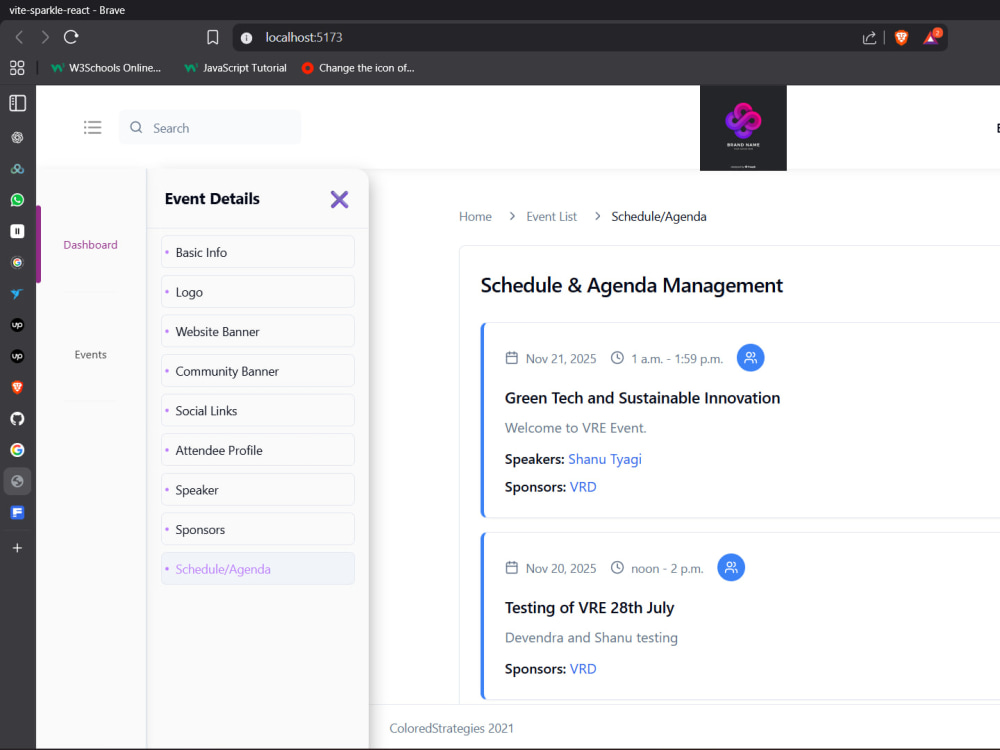Click attendees icon on Testing of VRE session
Screen dimensions: 1000x750
pyautogui.click(x=731, y=567)
